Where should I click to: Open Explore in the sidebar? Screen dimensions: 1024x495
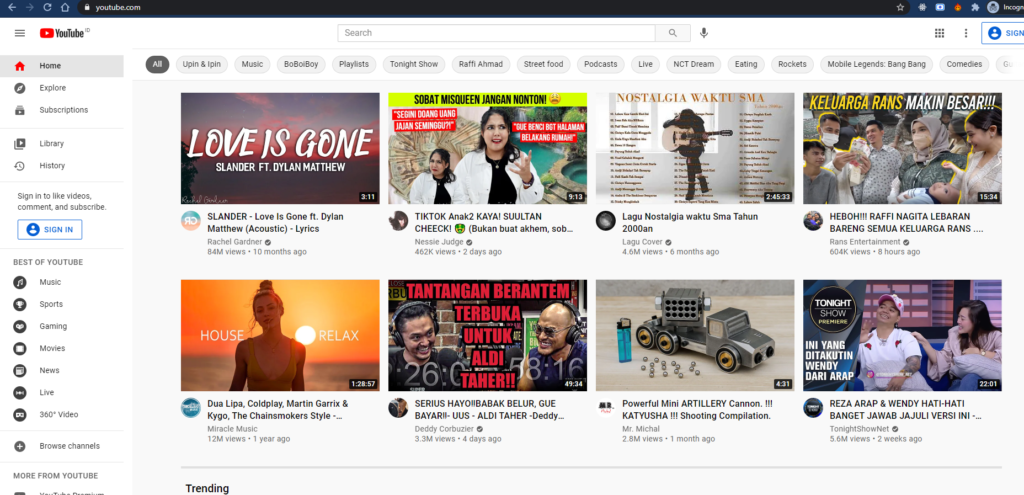[x=52, y=88]
